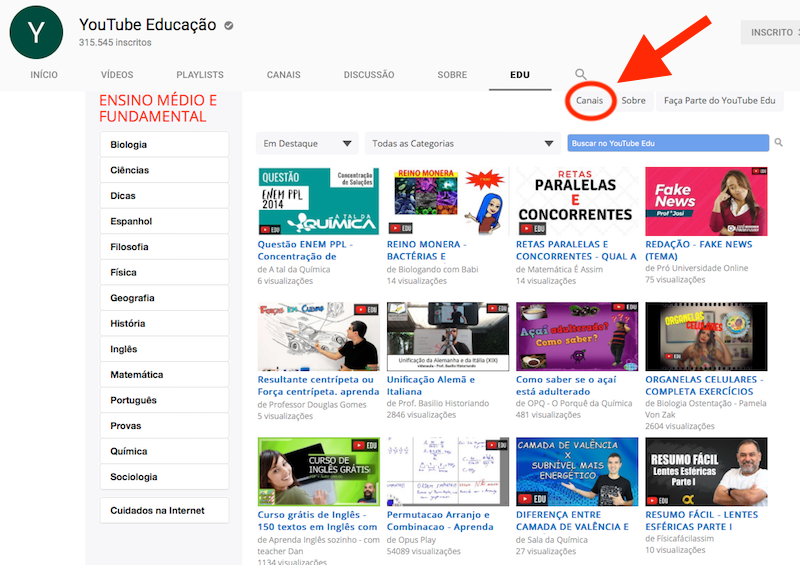Click the magnifier beside Buscar no YouTube Edu
800x565 pixels.
point(779,143)
